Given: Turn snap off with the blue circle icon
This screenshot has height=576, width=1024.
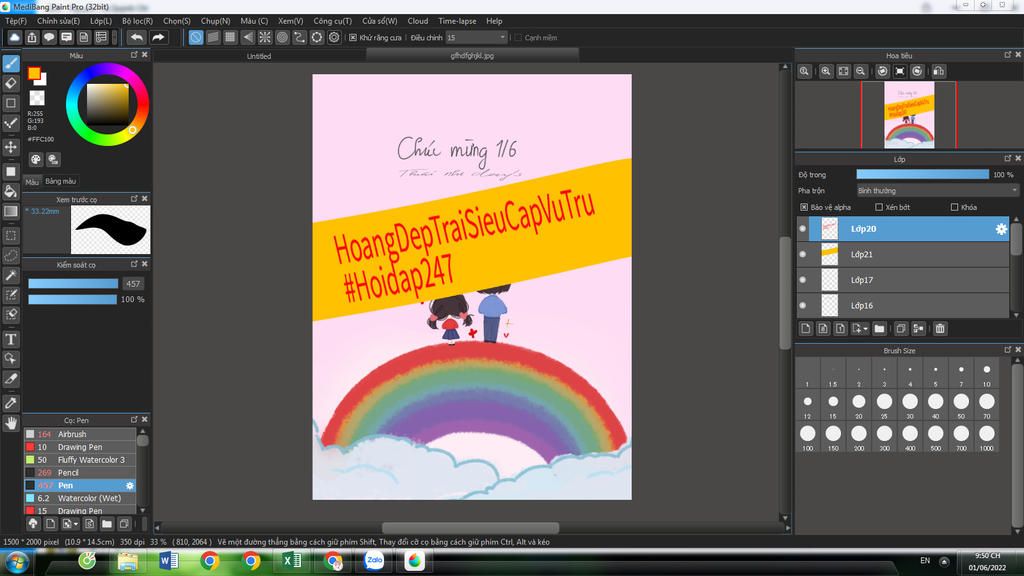Looking at the screenshot, I should [x=196, y=37].
